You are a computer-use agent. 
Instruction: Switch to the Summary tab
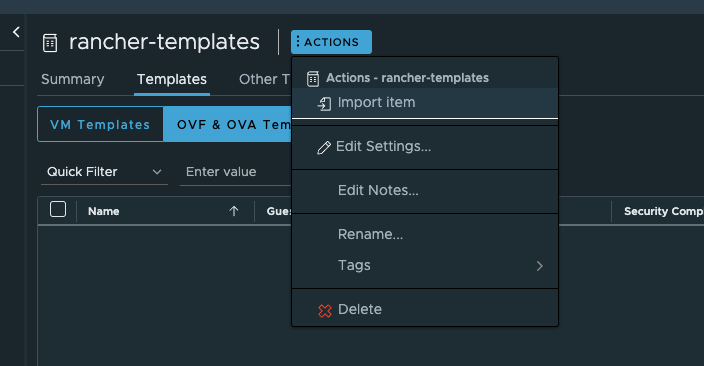73,79
